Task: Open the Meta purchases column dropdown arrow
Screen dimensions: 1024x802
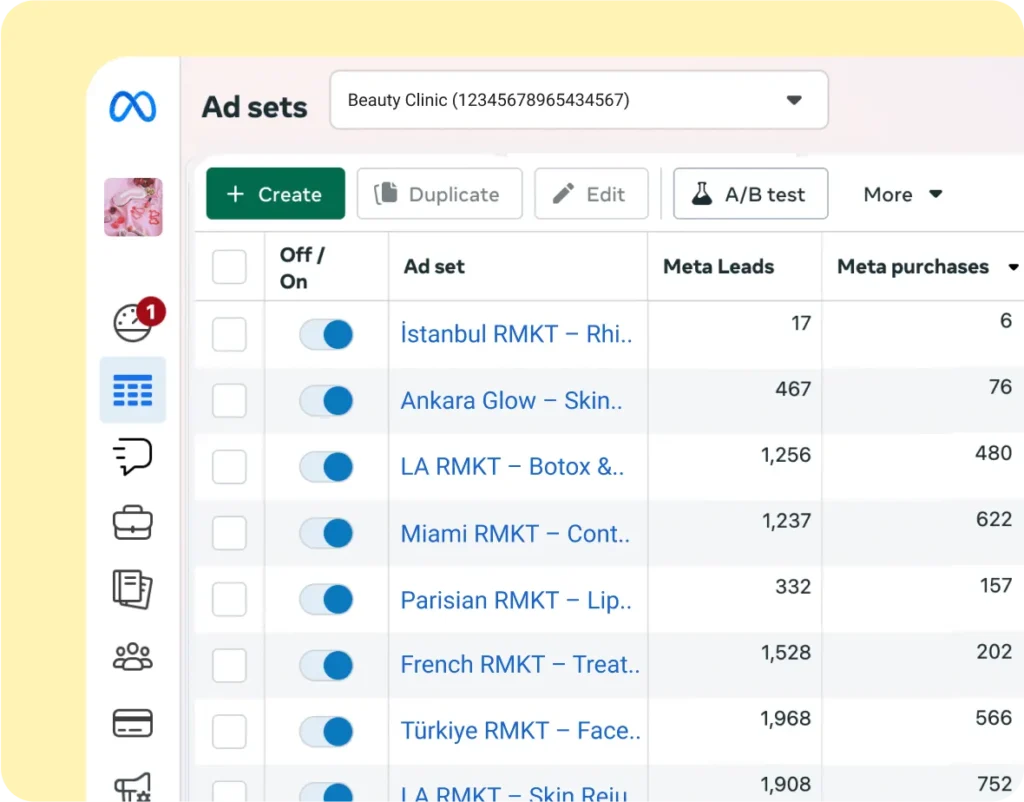Action: click(1013, 266)
